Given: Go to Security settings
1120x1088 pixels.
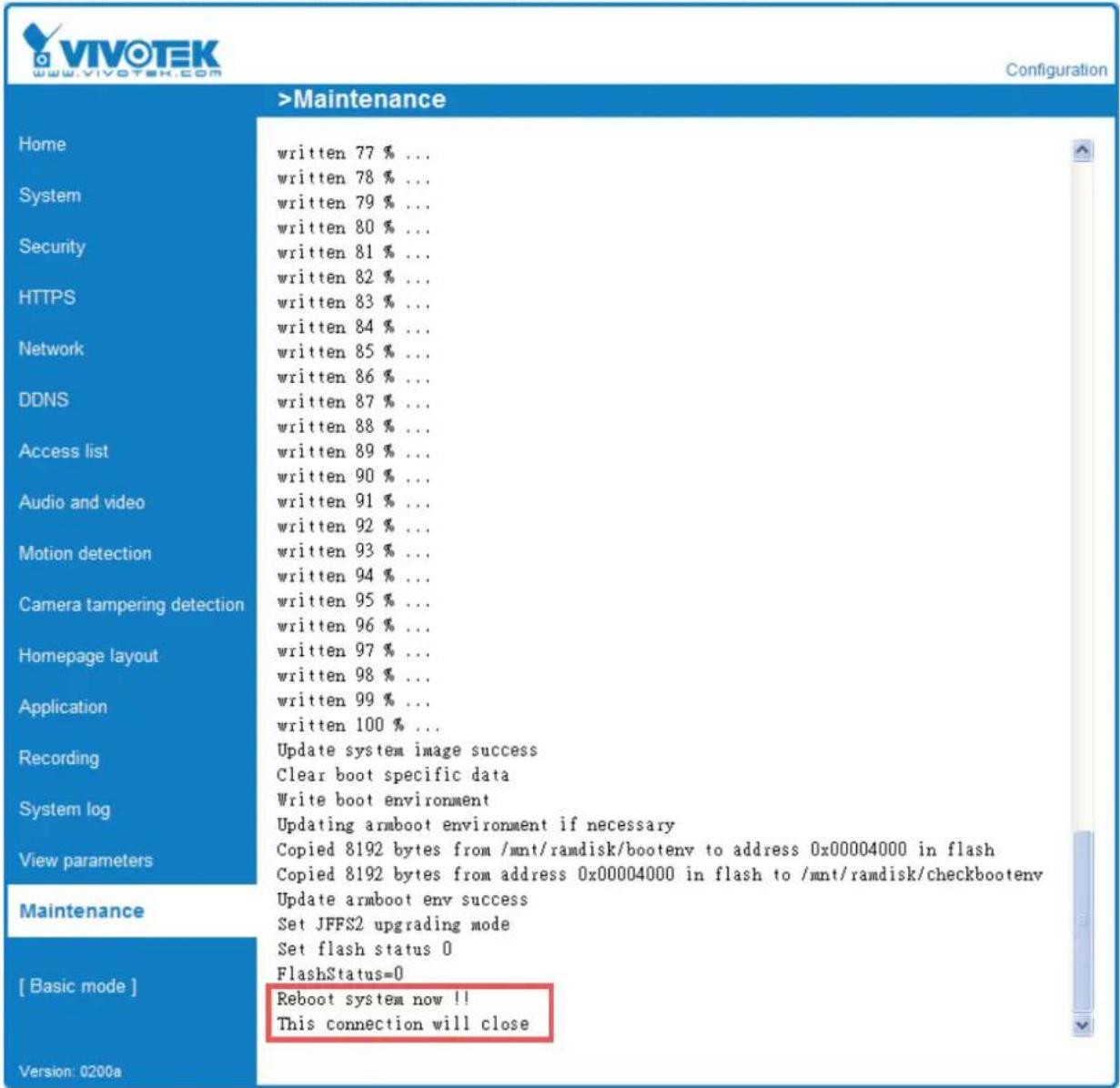Looking at the screenshot, I should click(x=52, y=246).
